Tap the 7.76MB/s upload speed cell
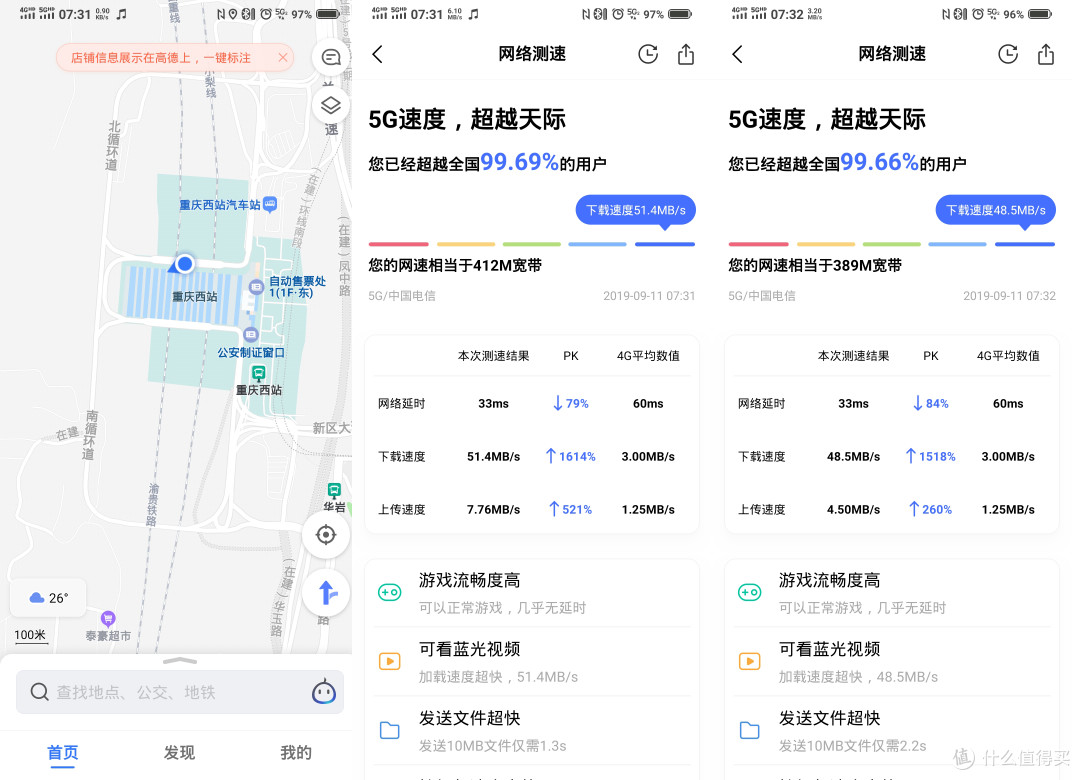 coord(493,509)
